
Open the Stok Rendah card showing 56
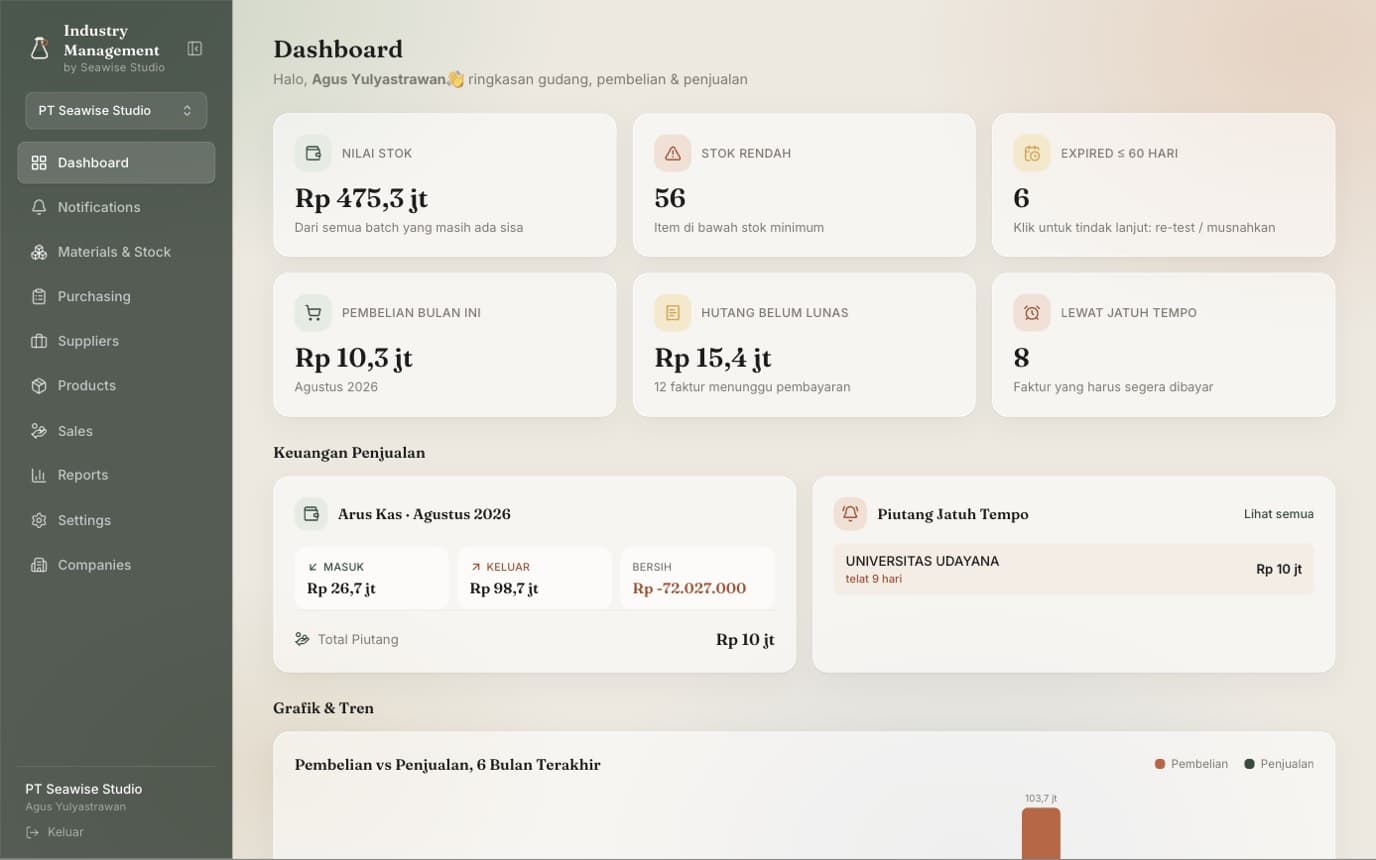(804, 185)
